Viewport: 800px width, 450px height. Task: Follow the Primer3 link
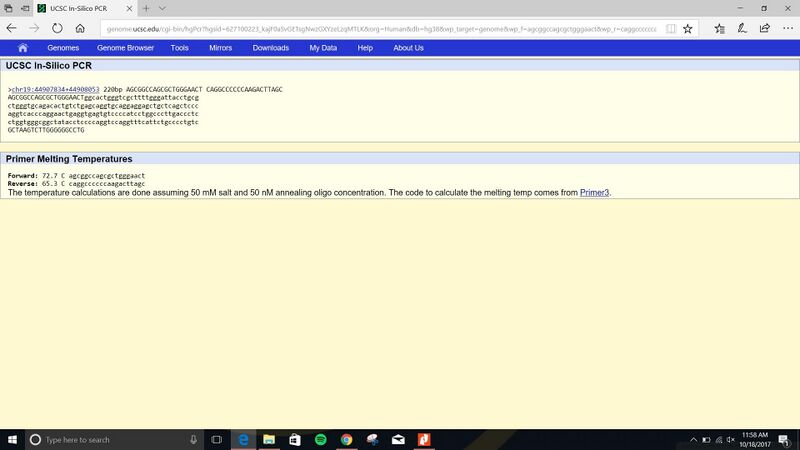point(594,192)
